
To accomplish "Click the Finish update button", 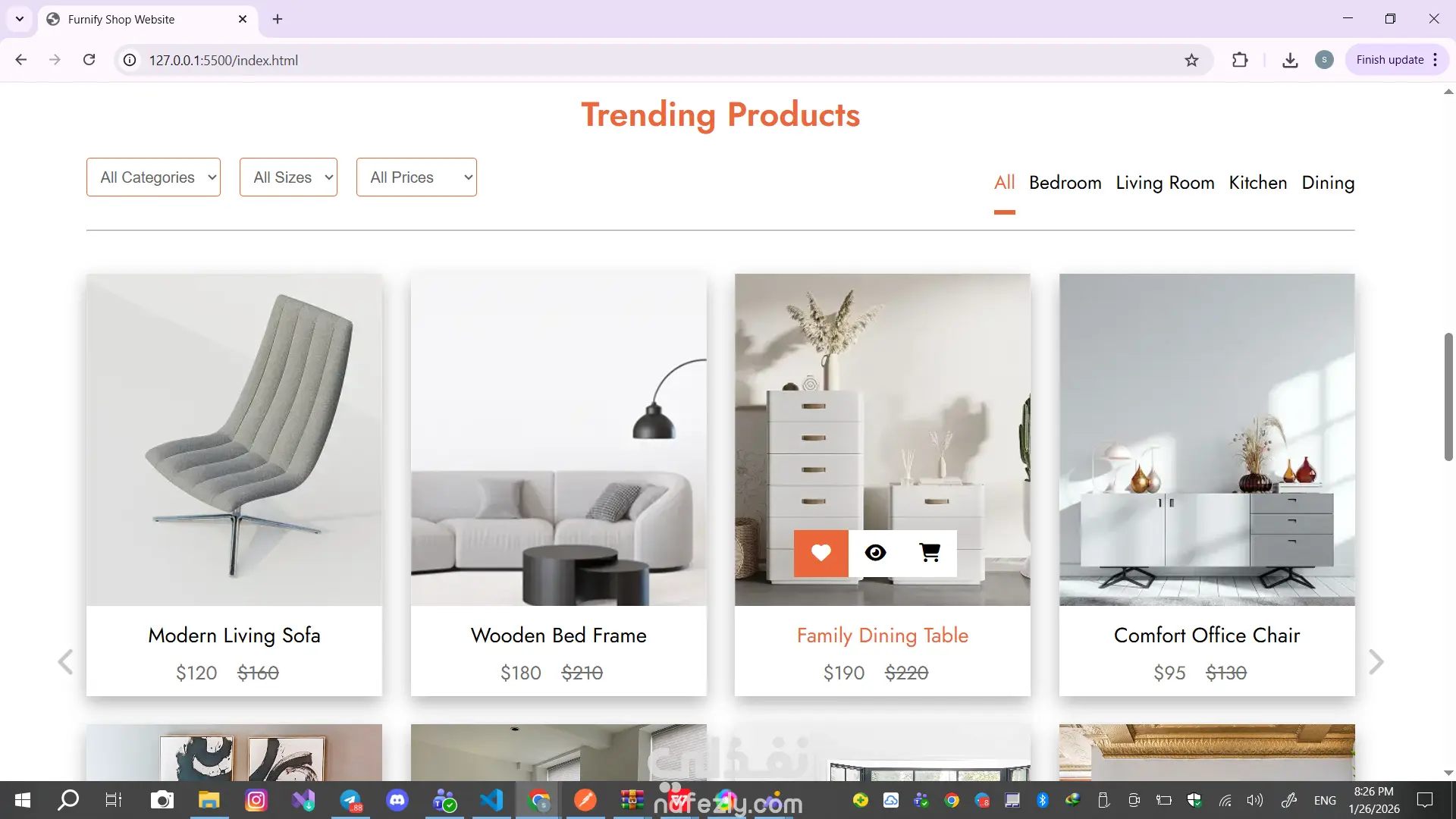I will pyautogui.click(x=1389, y=60).
